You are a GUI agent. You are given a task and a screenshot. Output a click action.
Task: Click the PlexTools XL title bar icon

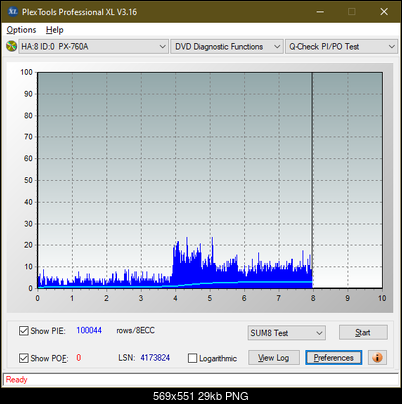[x=13, y=12]
